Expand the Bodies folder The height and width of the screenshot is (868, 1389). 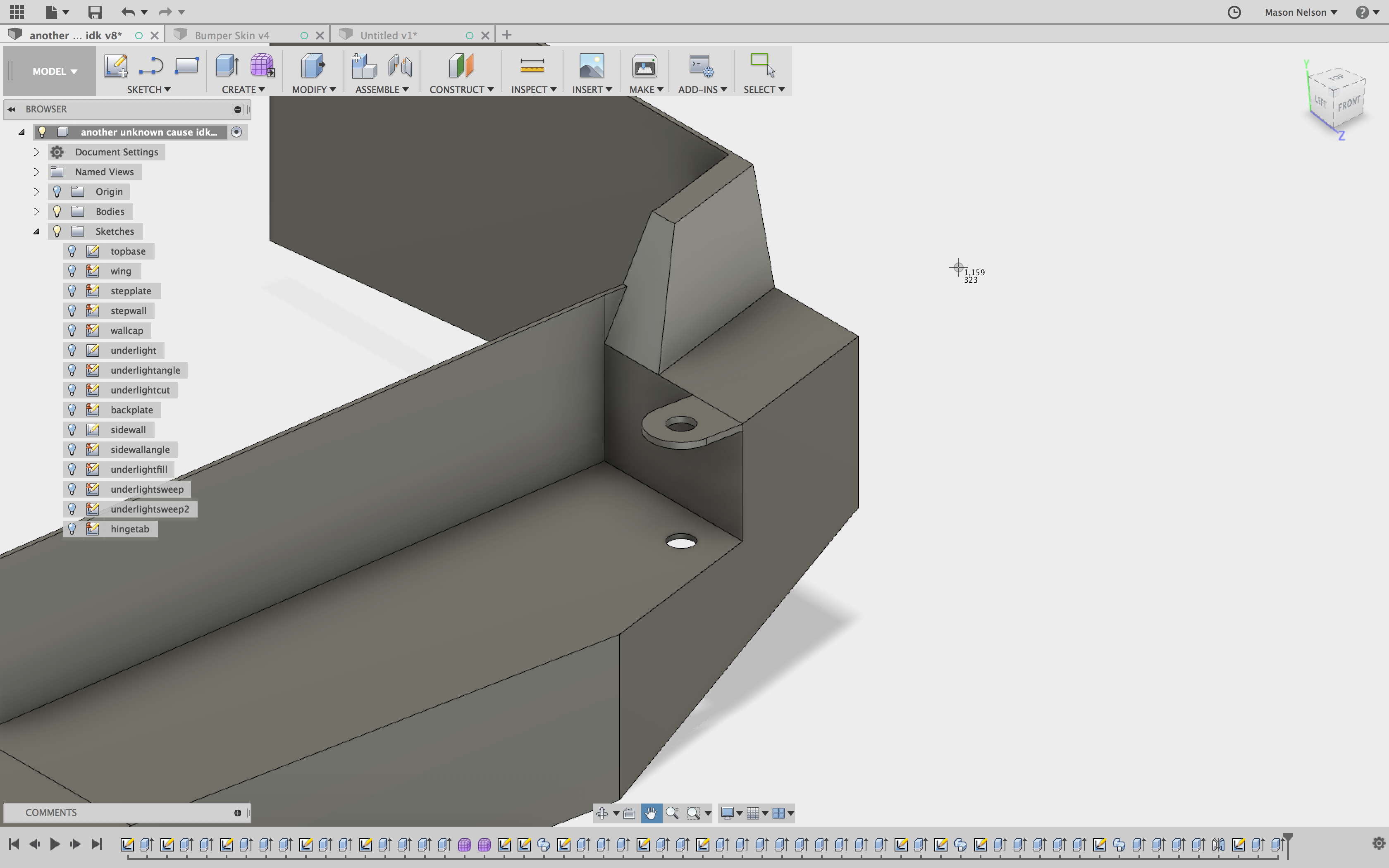[36, 211]
